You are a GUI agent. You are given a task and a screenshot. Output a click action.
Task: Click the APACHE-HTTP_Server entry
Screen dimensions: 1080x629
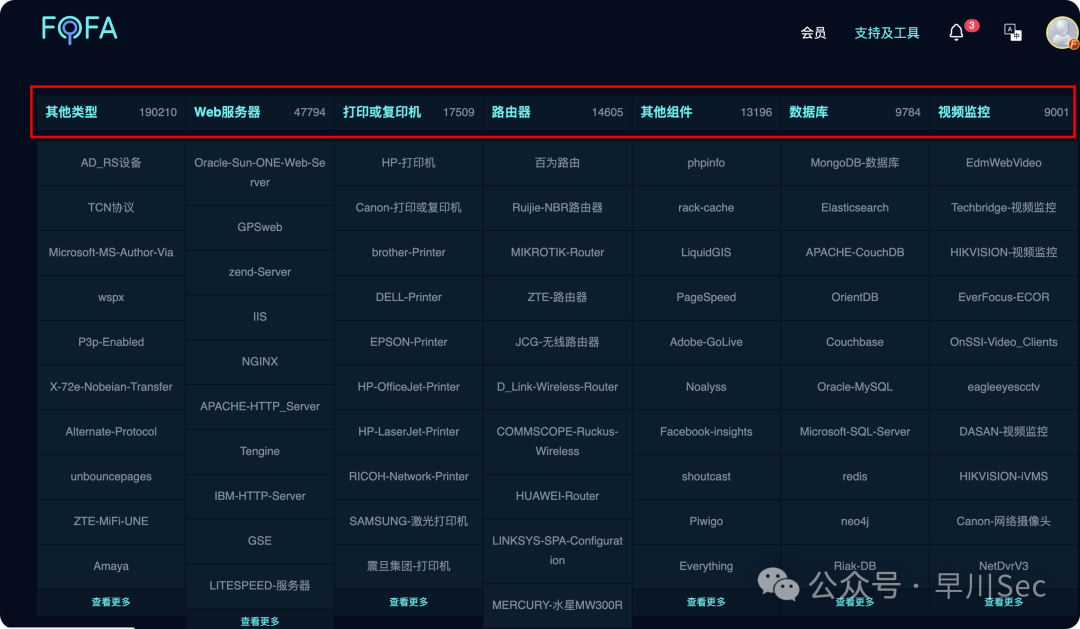[x=260, y=406]
